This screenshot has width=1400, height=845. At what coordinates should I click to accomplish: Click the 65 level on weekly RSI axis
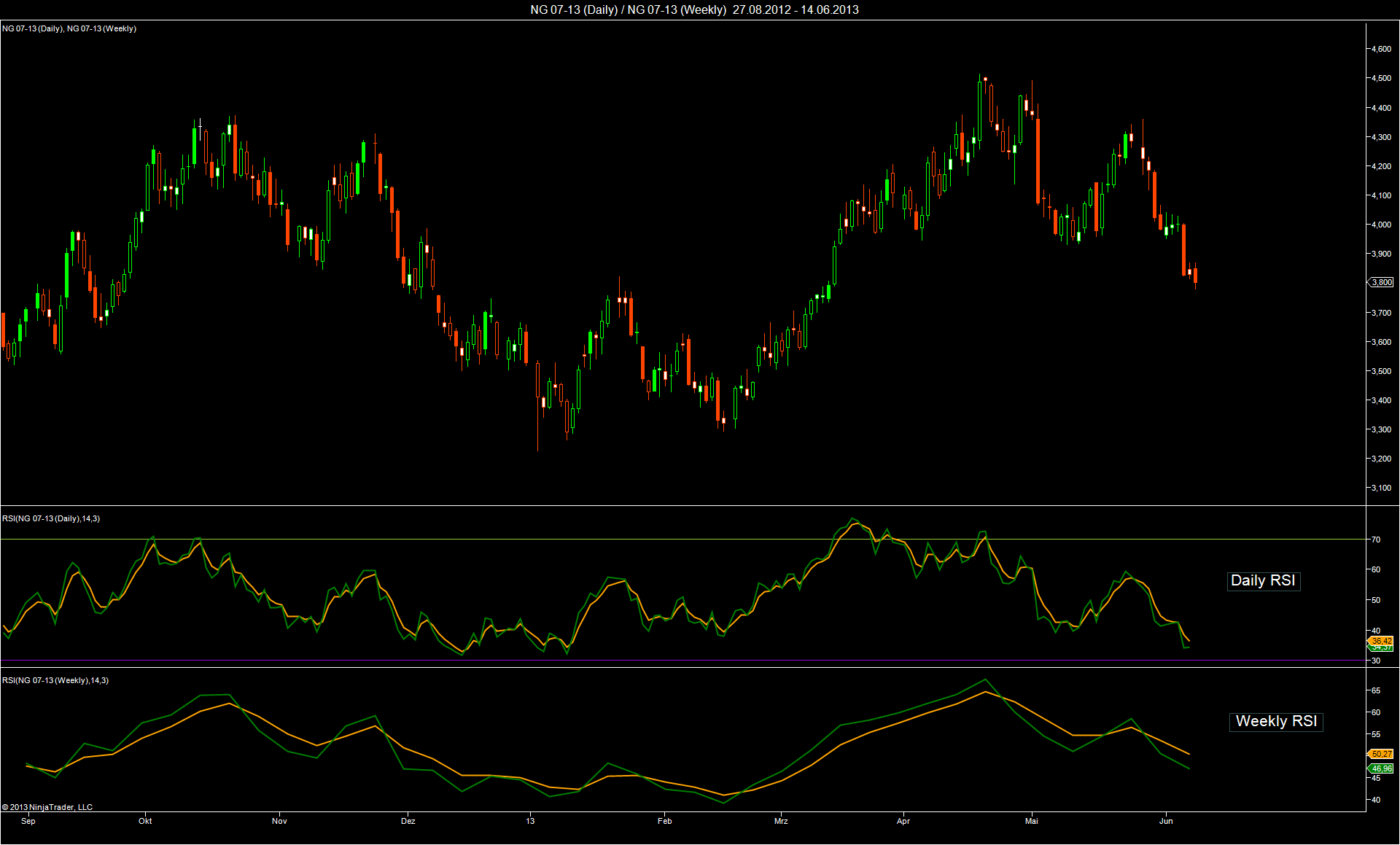(x=1376, y=690)
